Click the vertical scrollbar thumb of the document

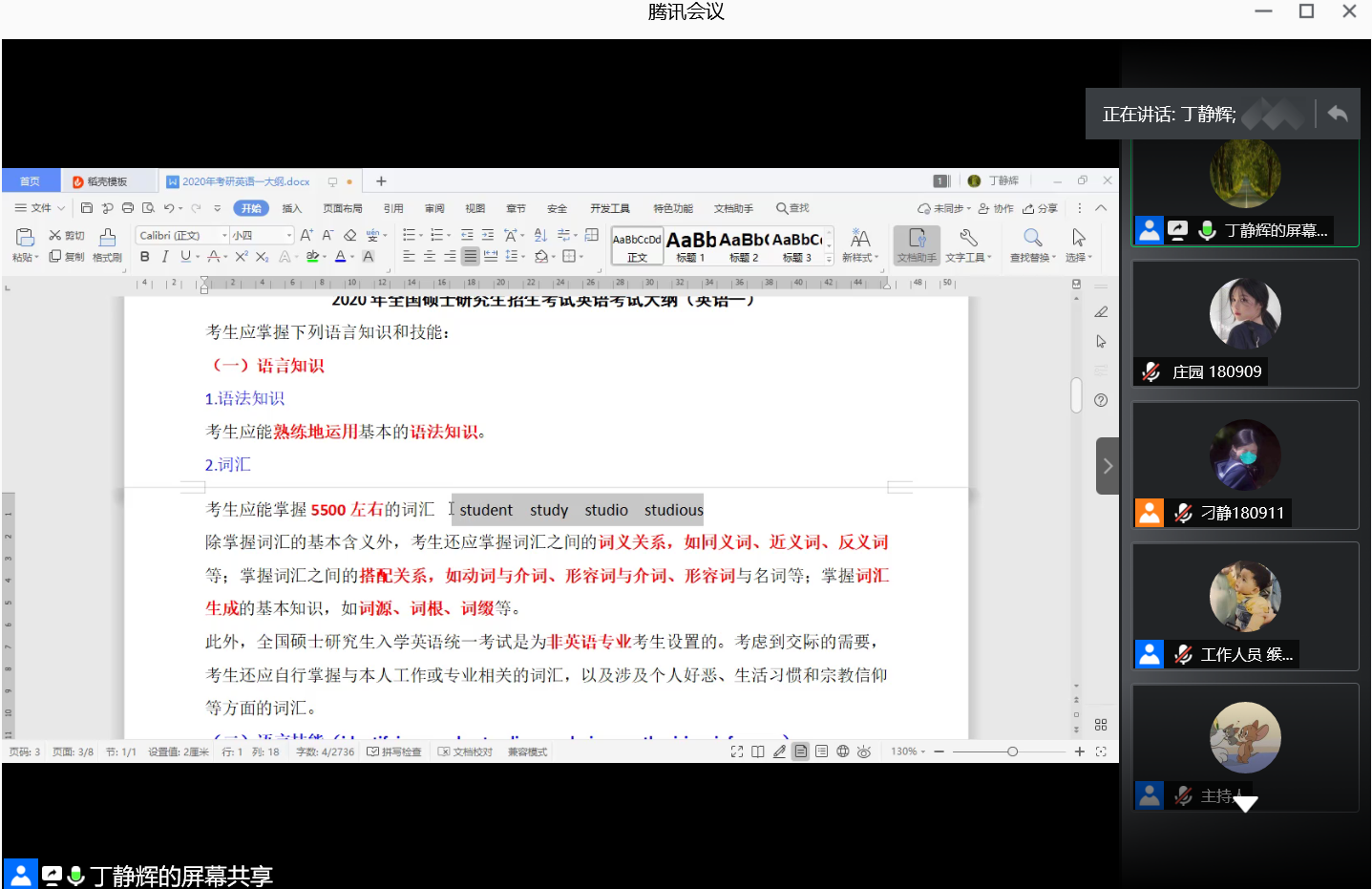coord(1076,394)
